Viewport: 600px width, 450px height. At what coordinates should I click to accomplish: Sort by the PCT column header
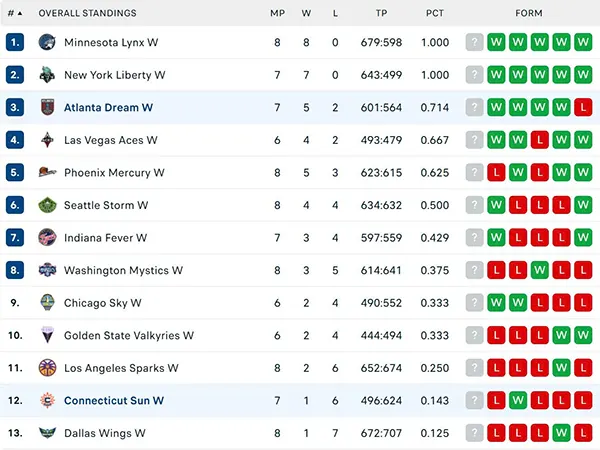[436, 13]
